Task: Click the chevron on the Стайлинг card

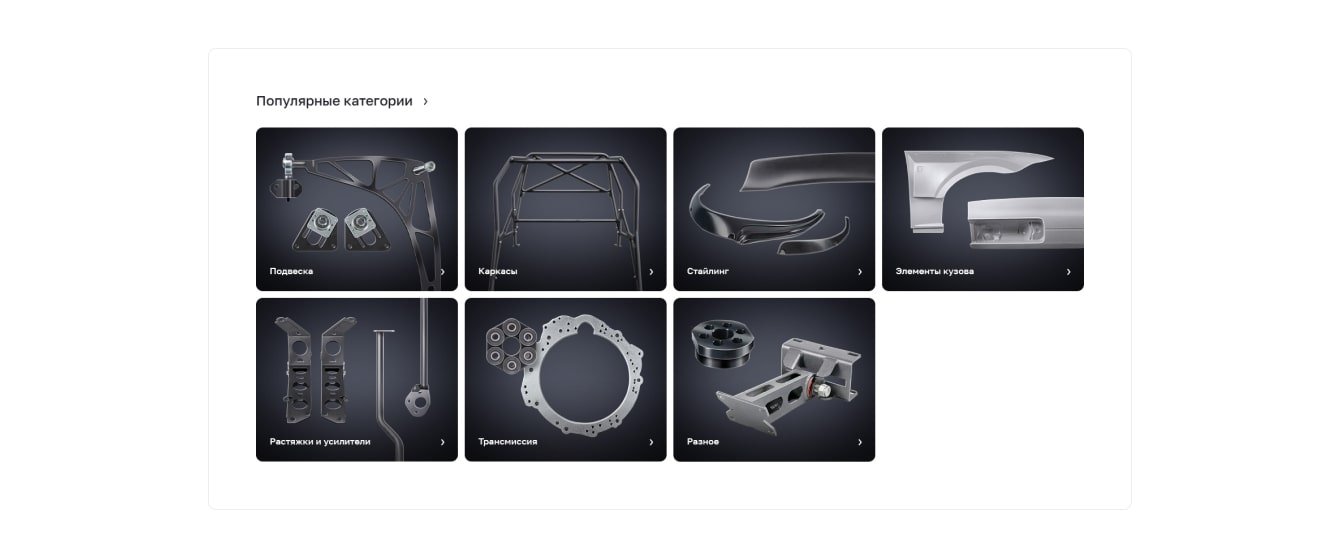Action: pyautogui.click(x=860, y=272)
